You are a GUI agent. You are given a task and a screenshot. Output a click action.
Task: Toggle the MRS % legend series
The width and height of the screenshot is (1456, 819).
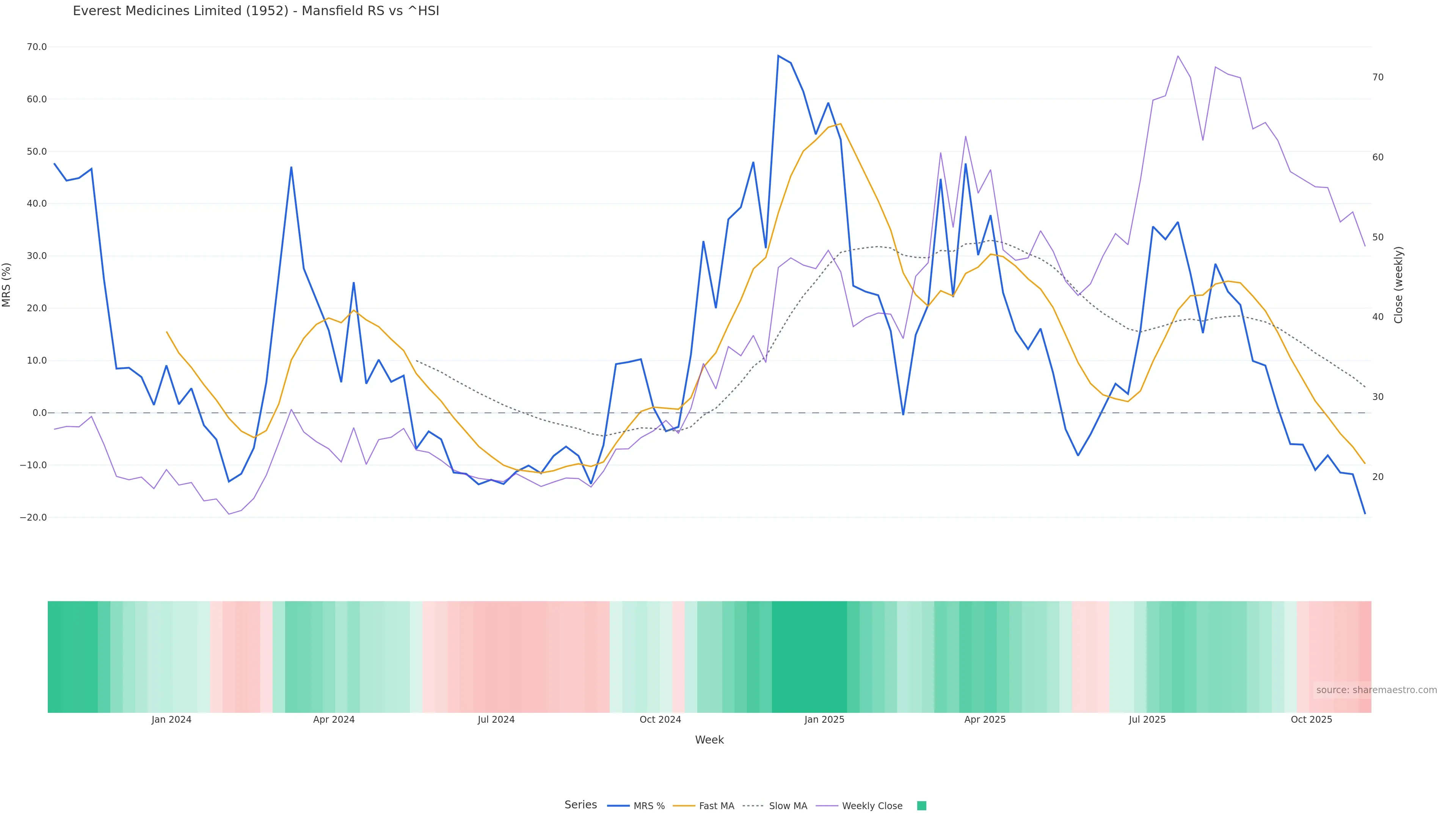[x=648, y=806]
